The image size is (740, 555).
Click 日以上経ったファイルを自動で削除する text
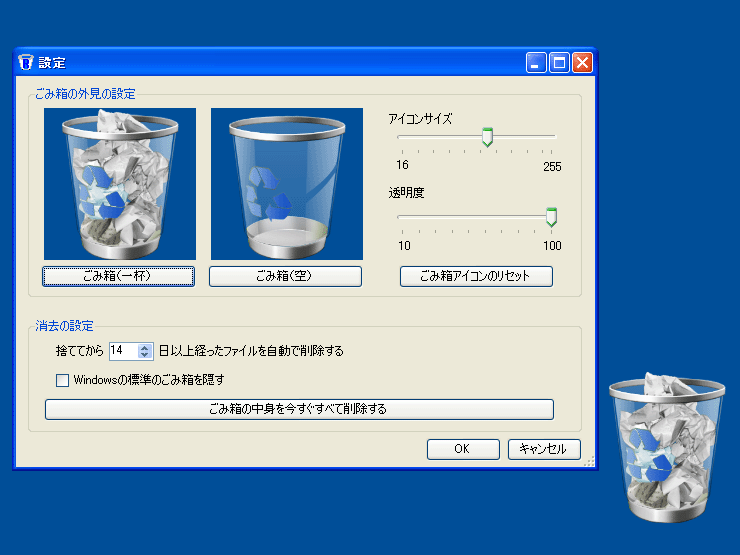point(251,351)
